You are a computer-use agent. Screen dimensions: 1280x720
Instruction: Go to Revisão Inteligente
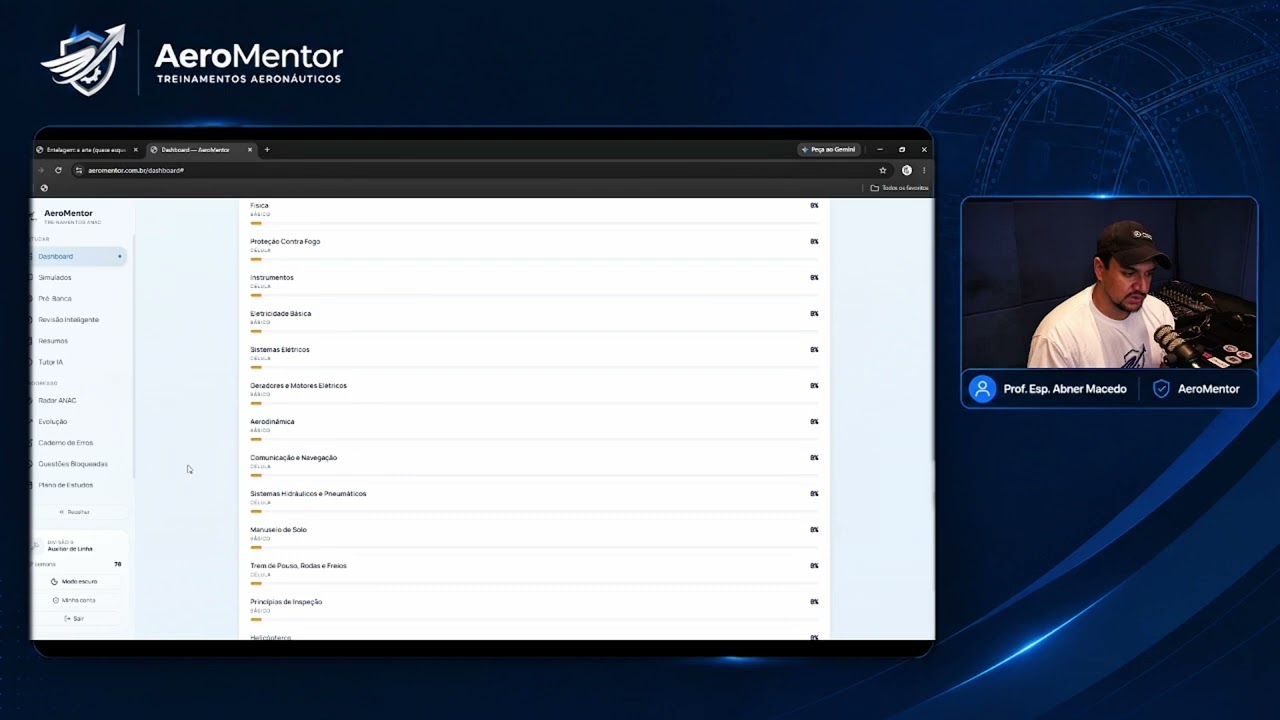(68, 319)
